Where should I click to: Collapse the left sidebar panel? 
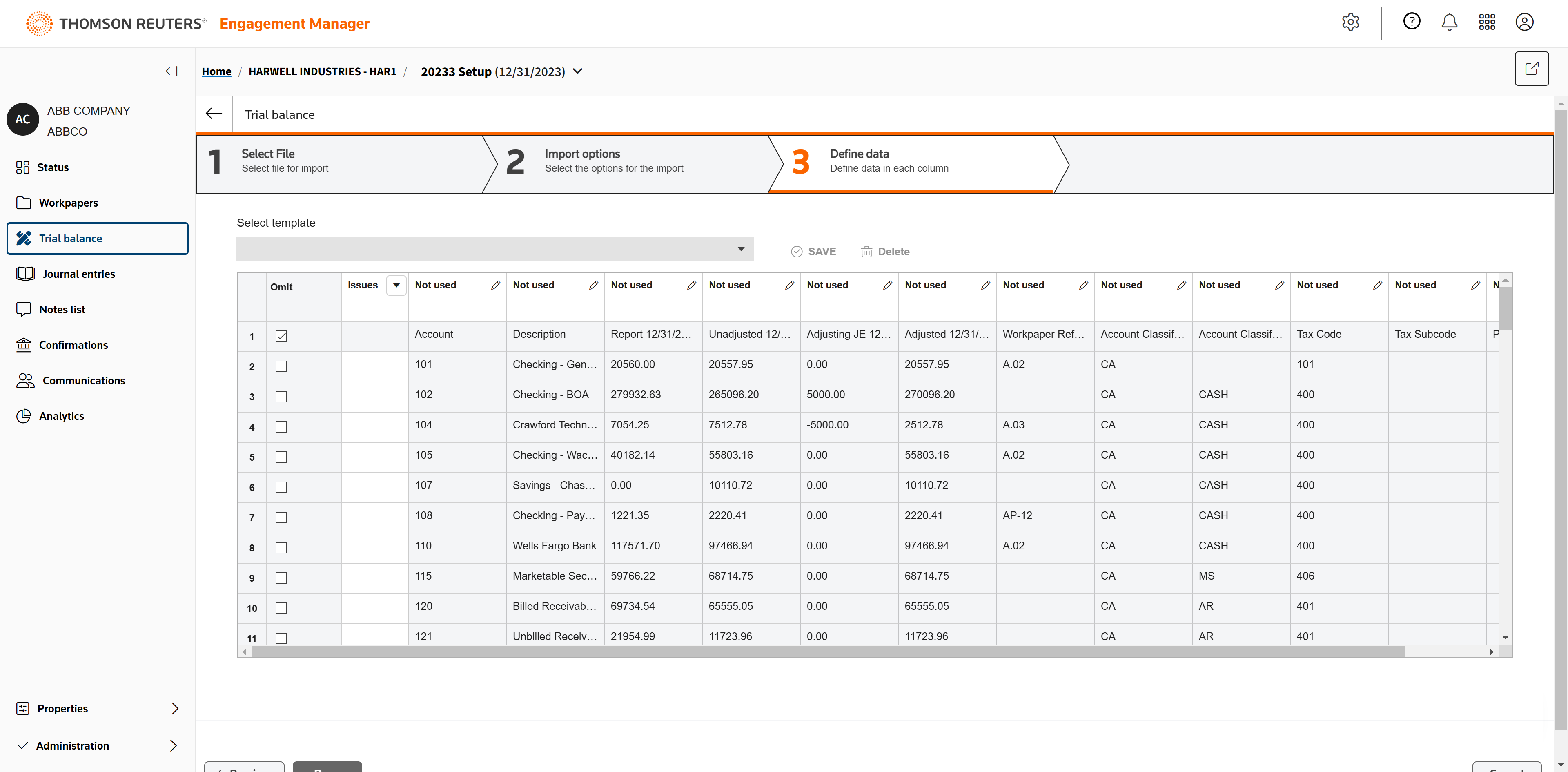pyautogui.click(x=171, y=71)
